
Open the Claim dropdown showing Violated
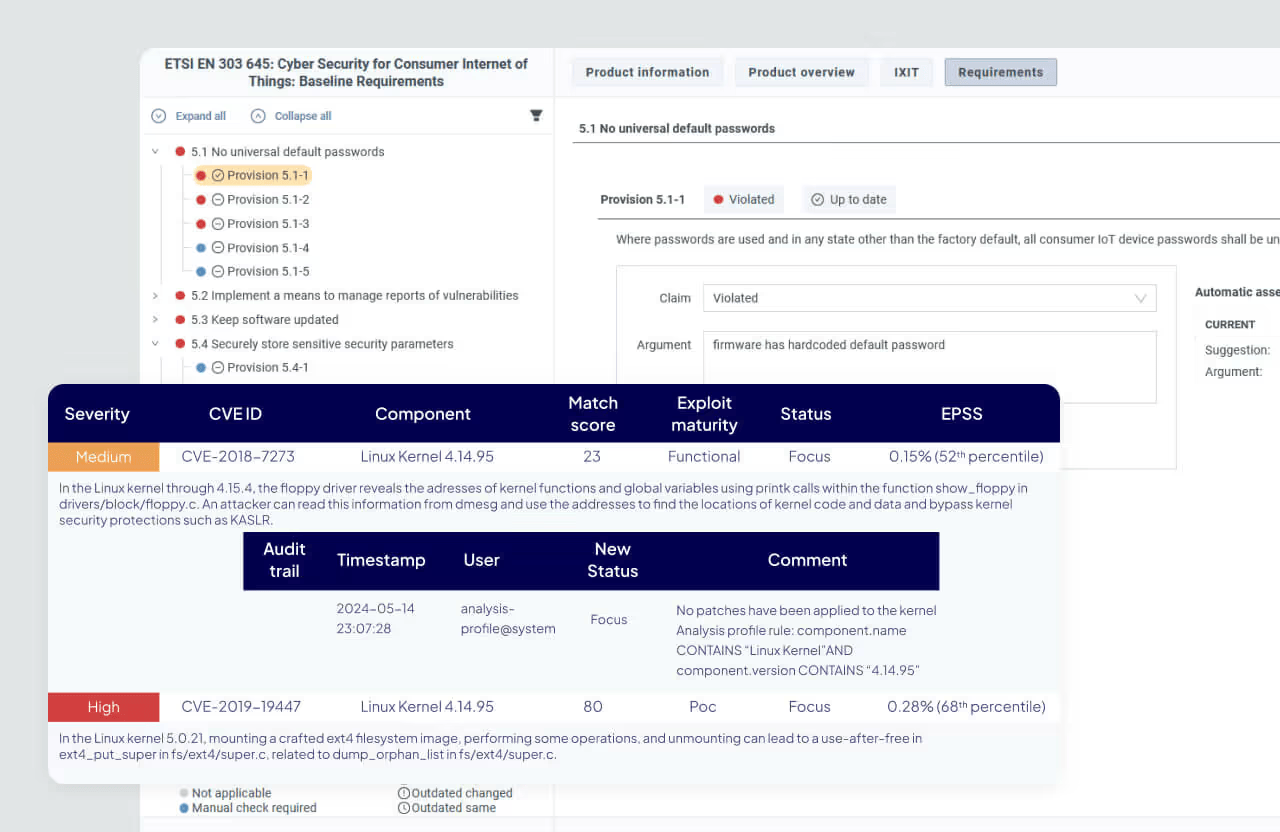(x=929, y=298)
